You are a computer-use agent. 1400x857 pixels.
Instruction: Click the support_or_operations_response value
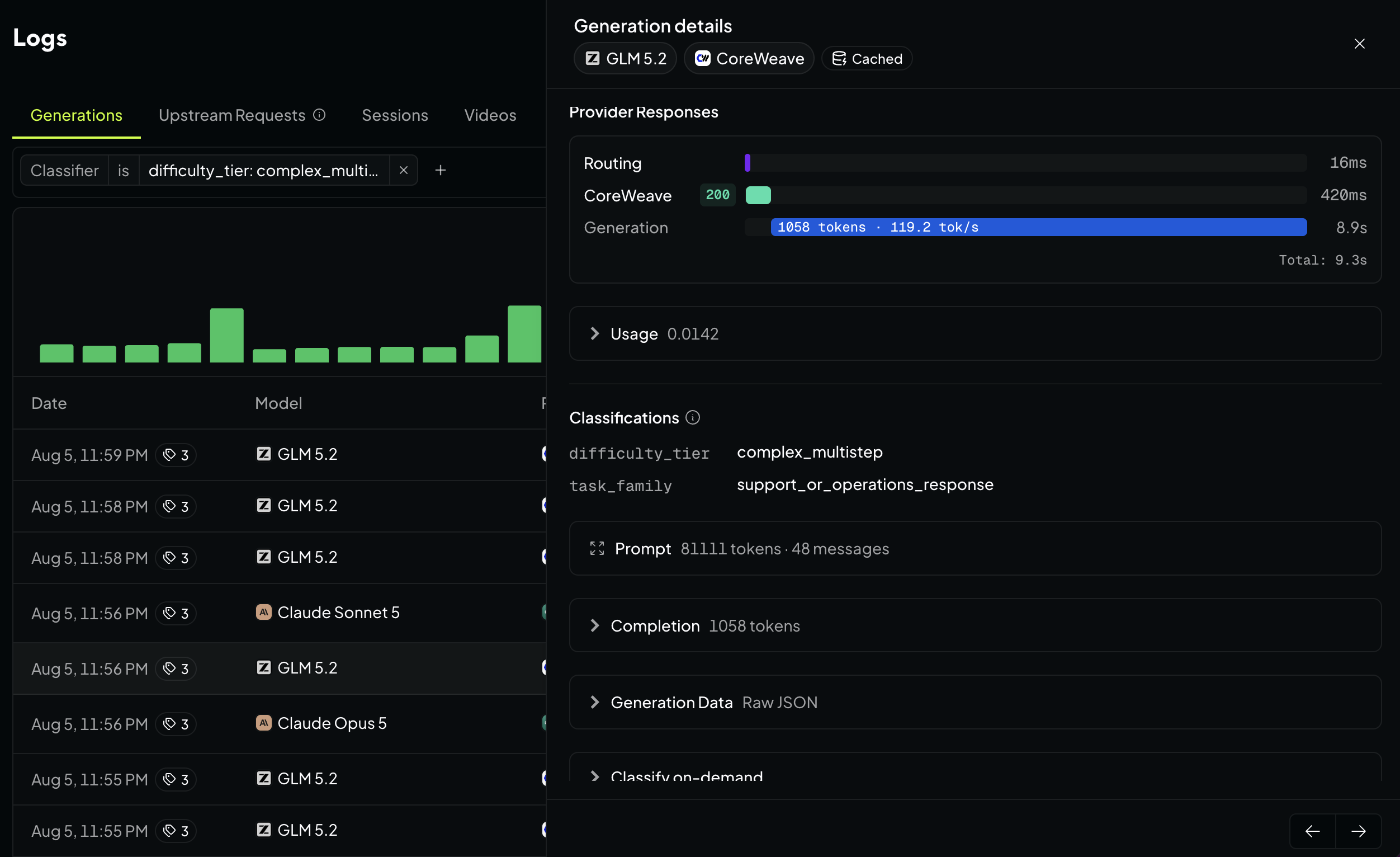click(x=865, y=485)
